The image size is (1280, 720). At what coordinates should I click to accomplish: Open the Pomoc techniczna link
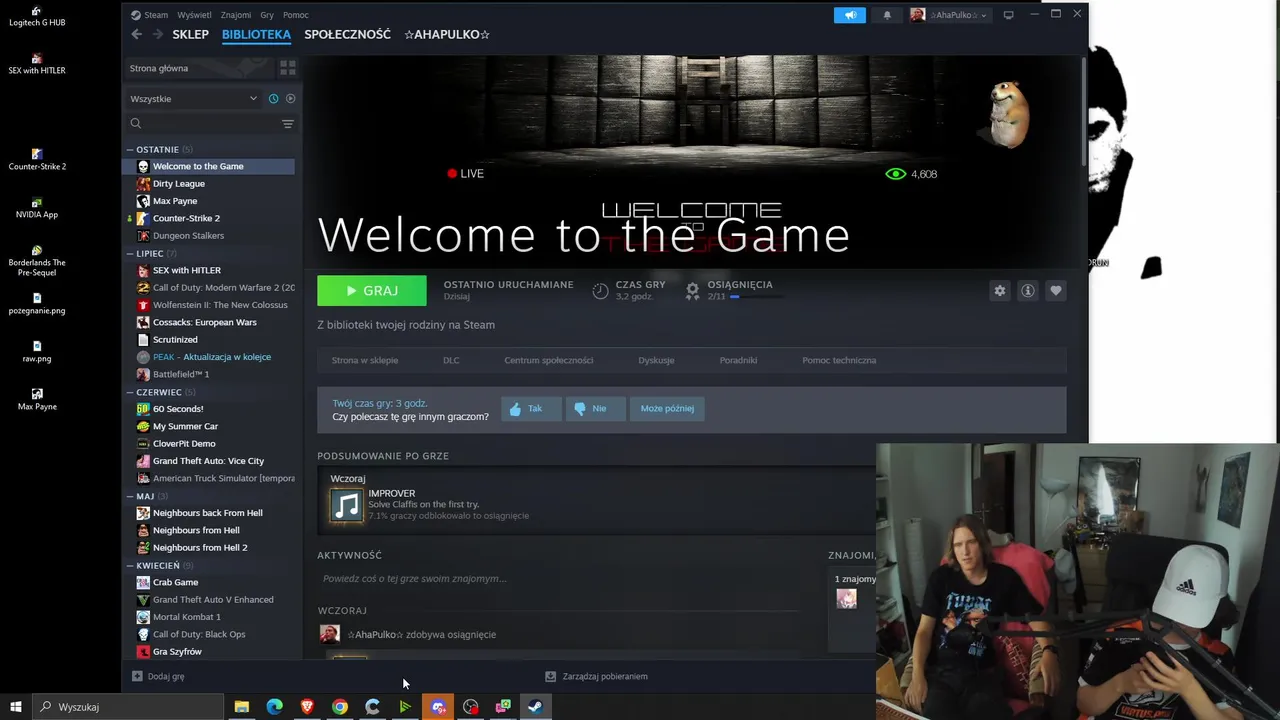(x=839, y=360)
